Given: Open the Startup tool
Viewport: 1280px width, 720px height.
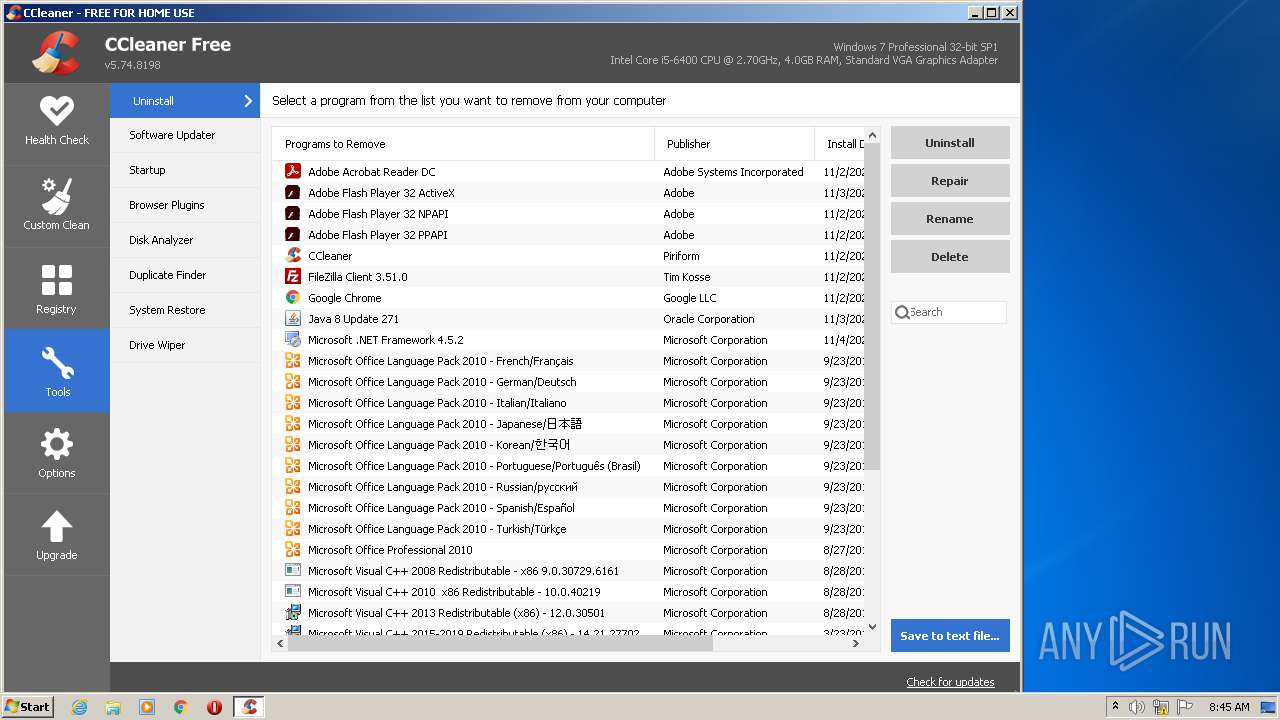Looking at the screenshot, I should click(185, 170).
